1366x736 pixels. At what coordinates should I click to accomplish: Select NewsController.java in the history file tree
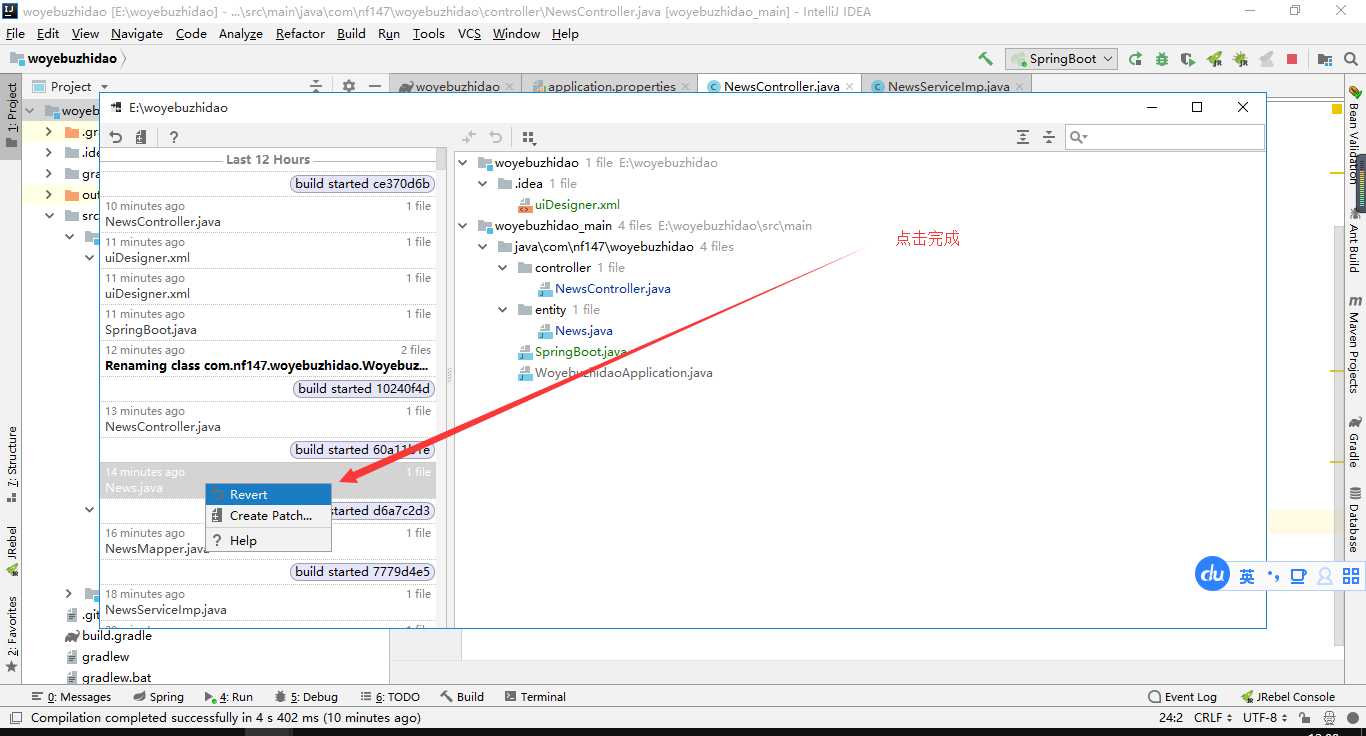tap(612, 289)
